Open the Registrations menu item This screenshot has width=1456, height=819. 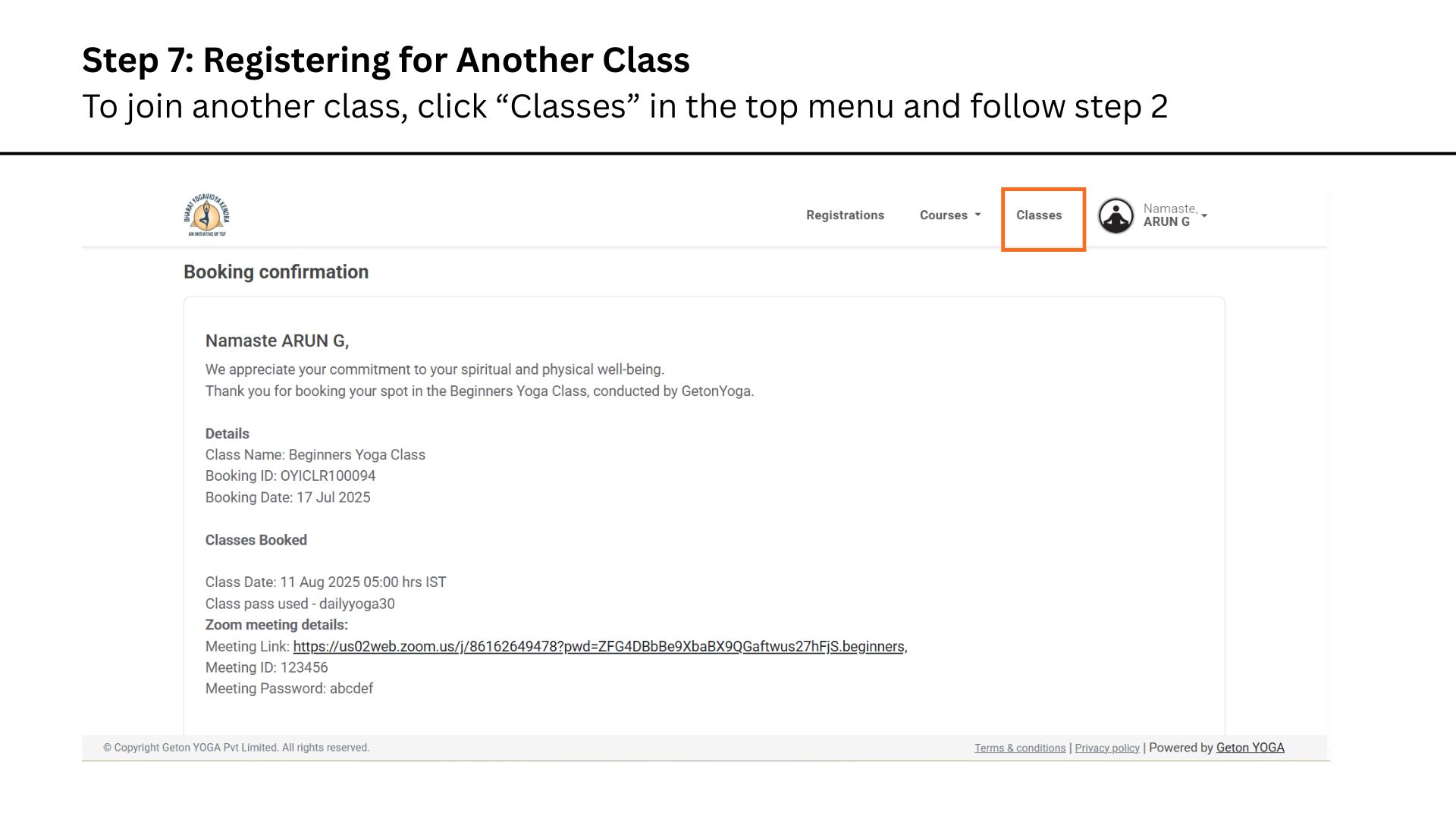(x=845, y=215)
